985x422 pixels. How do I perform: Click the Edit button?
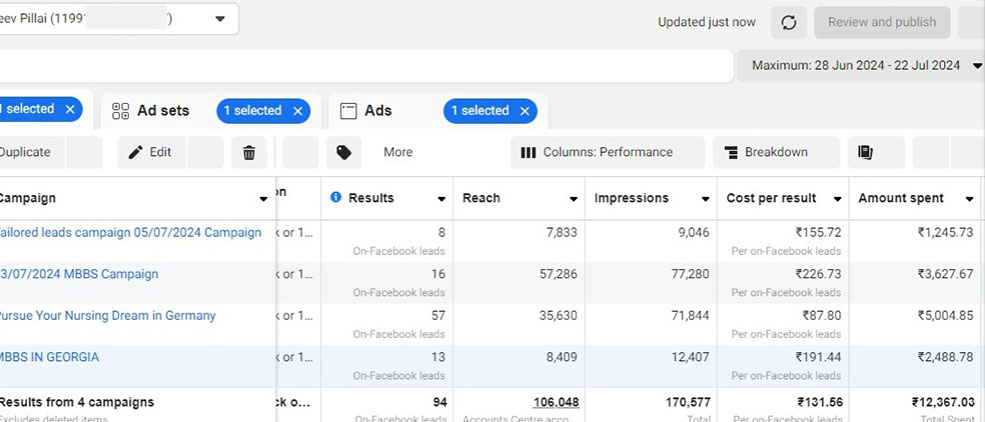[150, 152]
